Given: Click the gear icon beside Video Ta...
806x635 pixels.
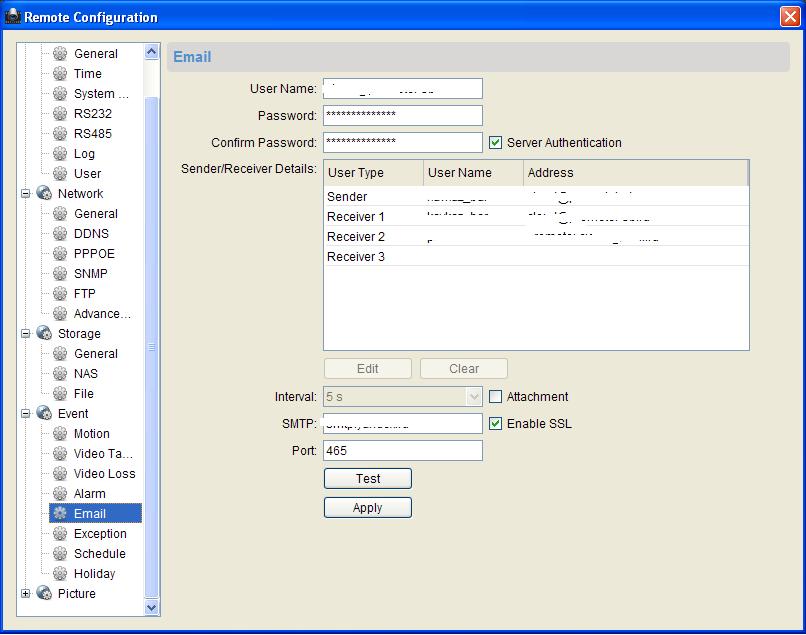Looking at the screenshot, I should (60, 454).
